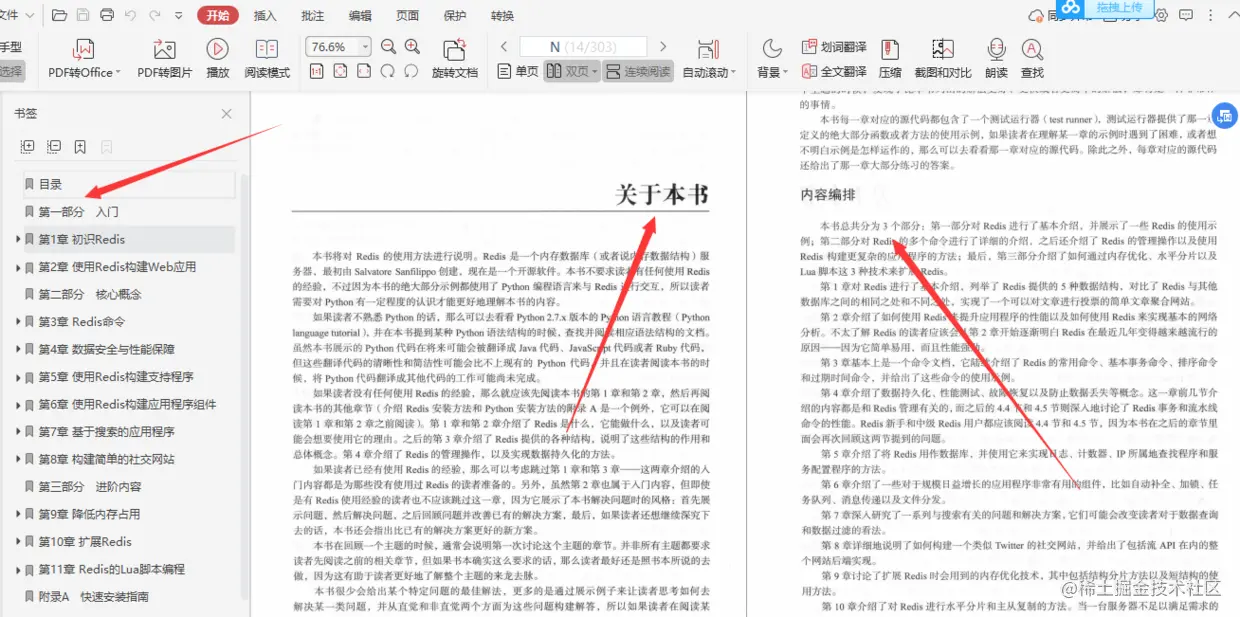The image size is (1240, 617).
Task: Select the 手型 hand tool
Action: 11,47
